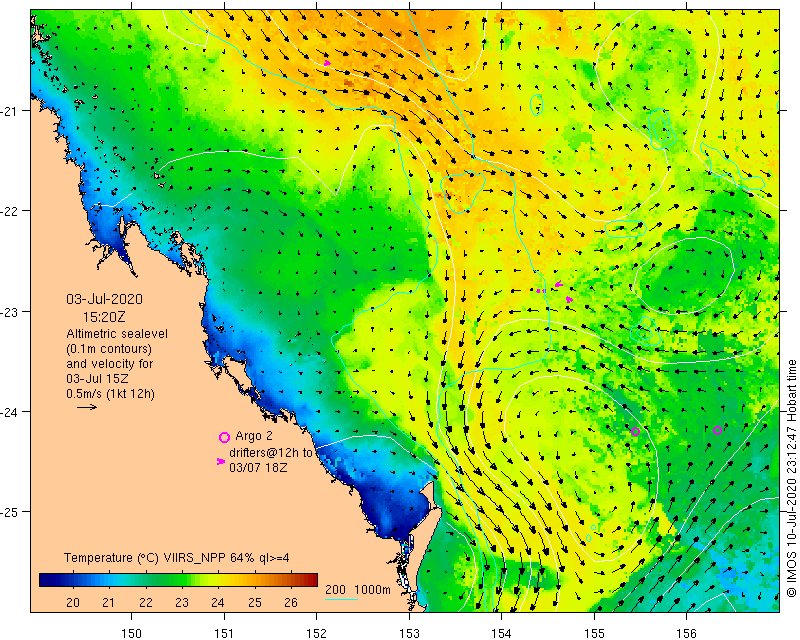Click the colorbar value '22'
The height and width of the screenshot is (640, 800).
(146, 602)
